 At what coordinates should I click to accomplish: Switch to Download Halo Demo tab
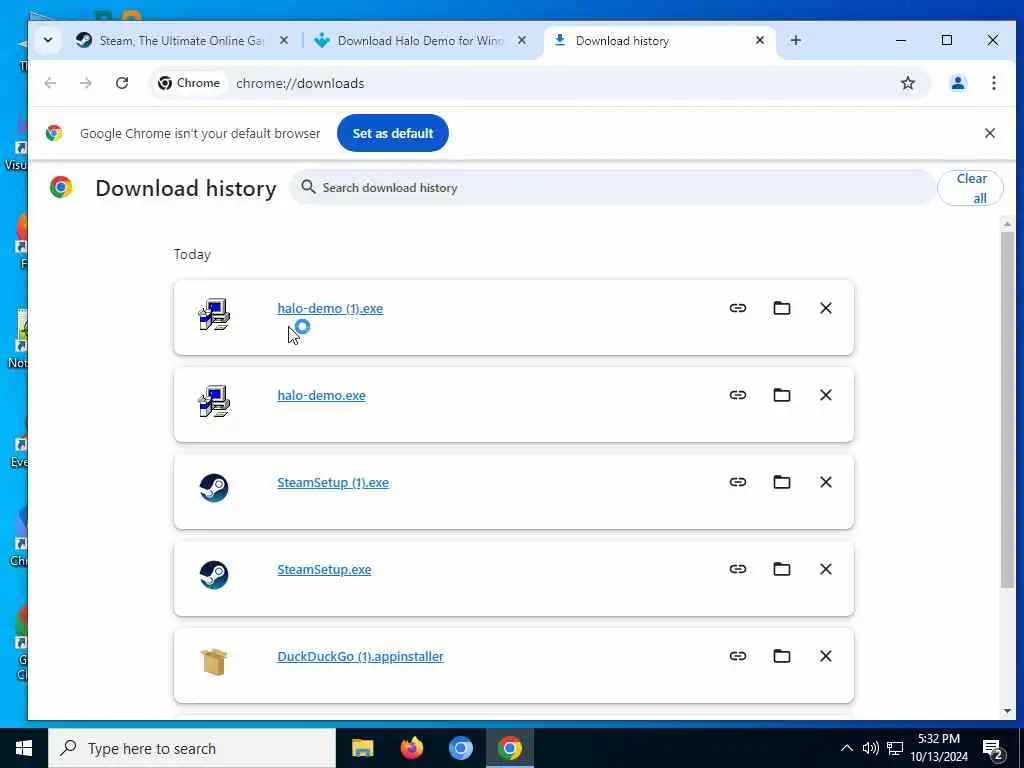coord(418,40)
